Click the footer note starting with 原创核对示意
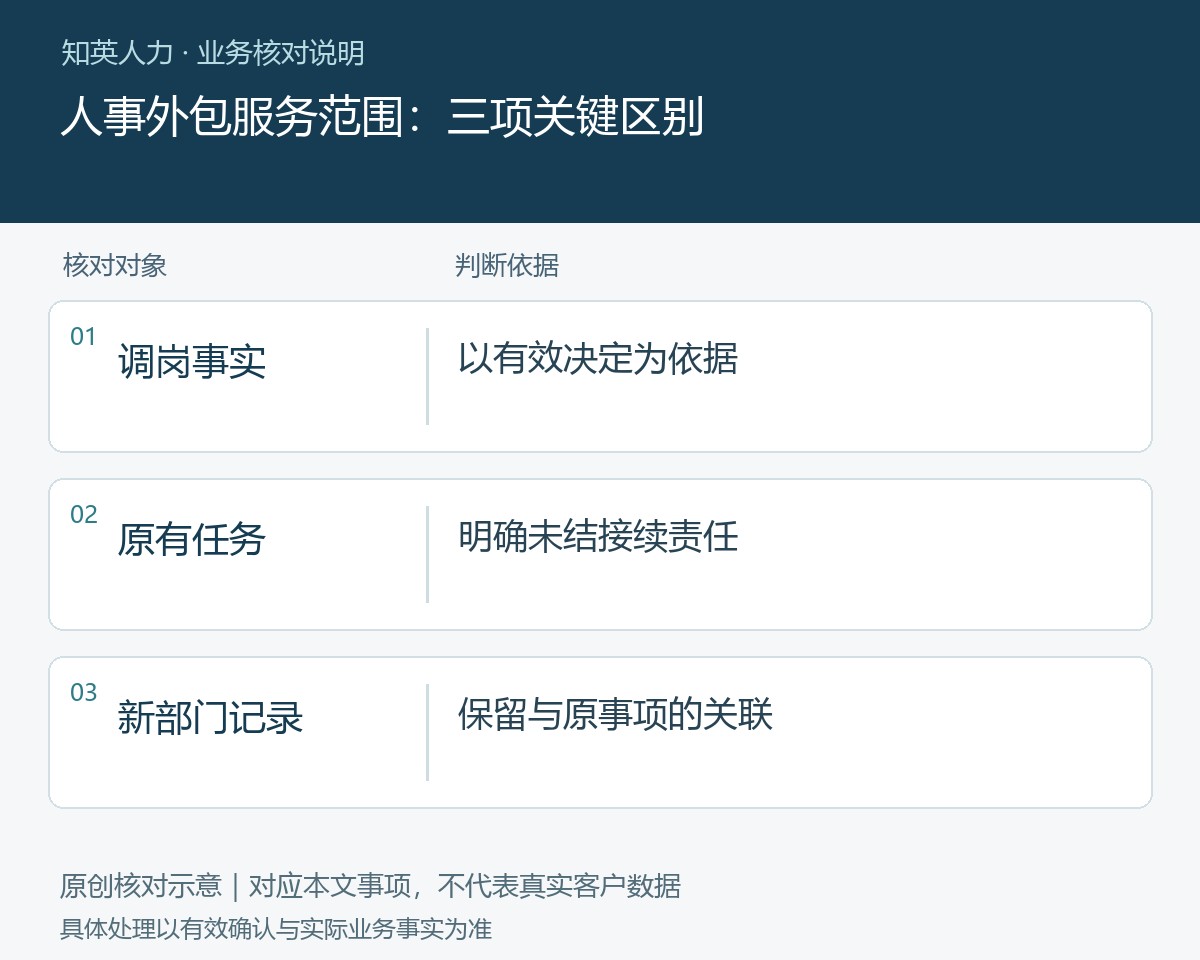This screenshot has width=1200, height=960. click(371, 886)
